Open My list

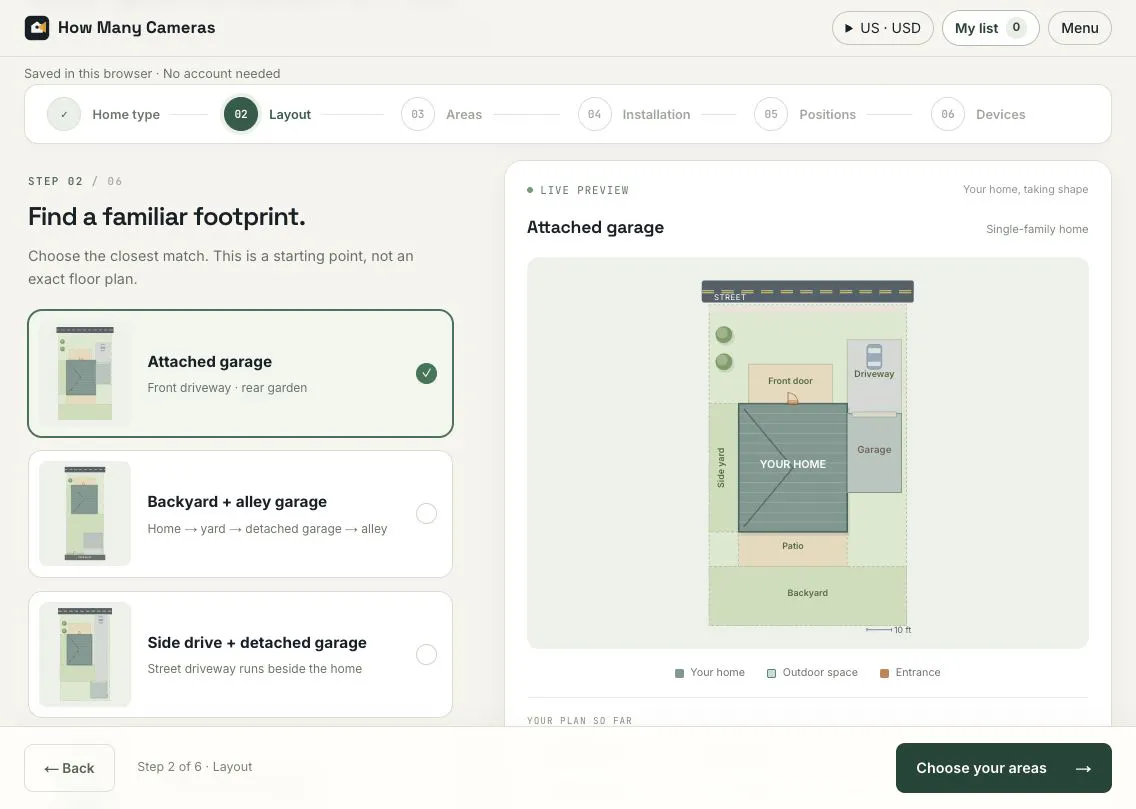click(990, 28)
